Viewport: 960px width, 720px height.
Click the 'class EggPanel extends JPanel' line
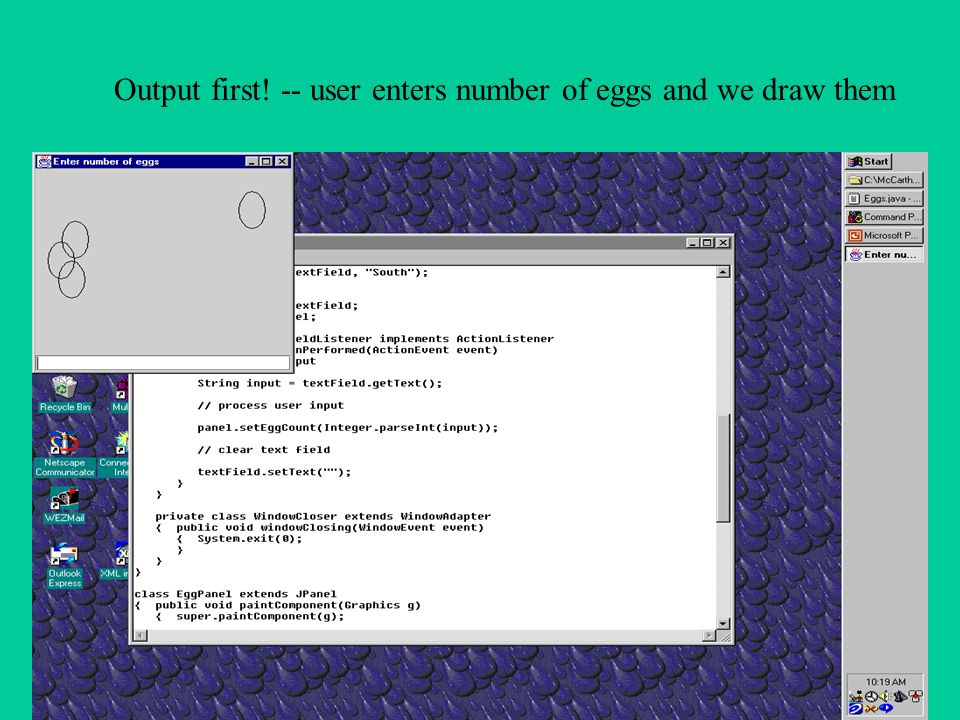[x=235, y=594]
